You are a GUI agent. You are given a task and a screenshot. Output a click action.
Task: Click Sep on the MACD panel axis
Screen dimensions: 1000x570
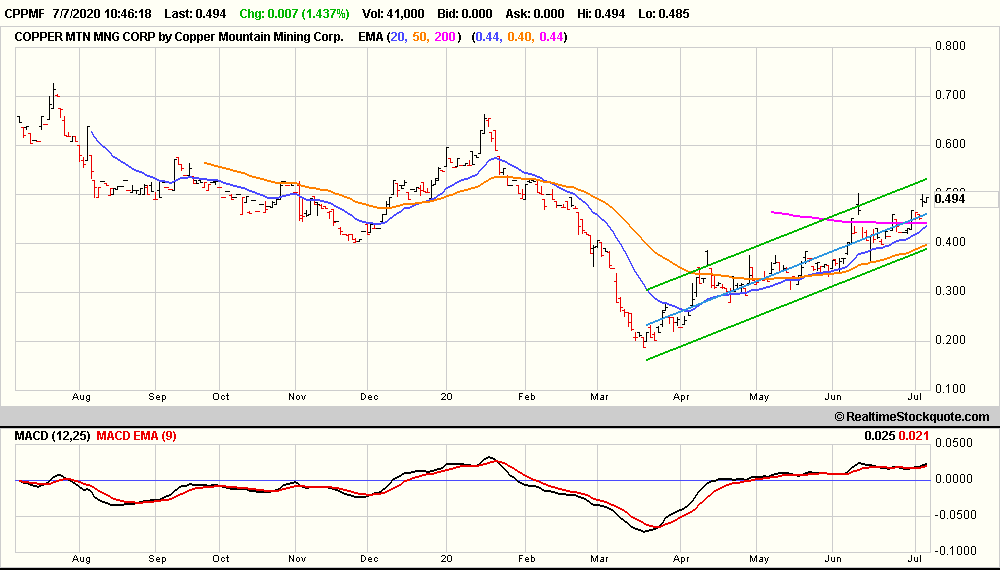tap(158, 559)
